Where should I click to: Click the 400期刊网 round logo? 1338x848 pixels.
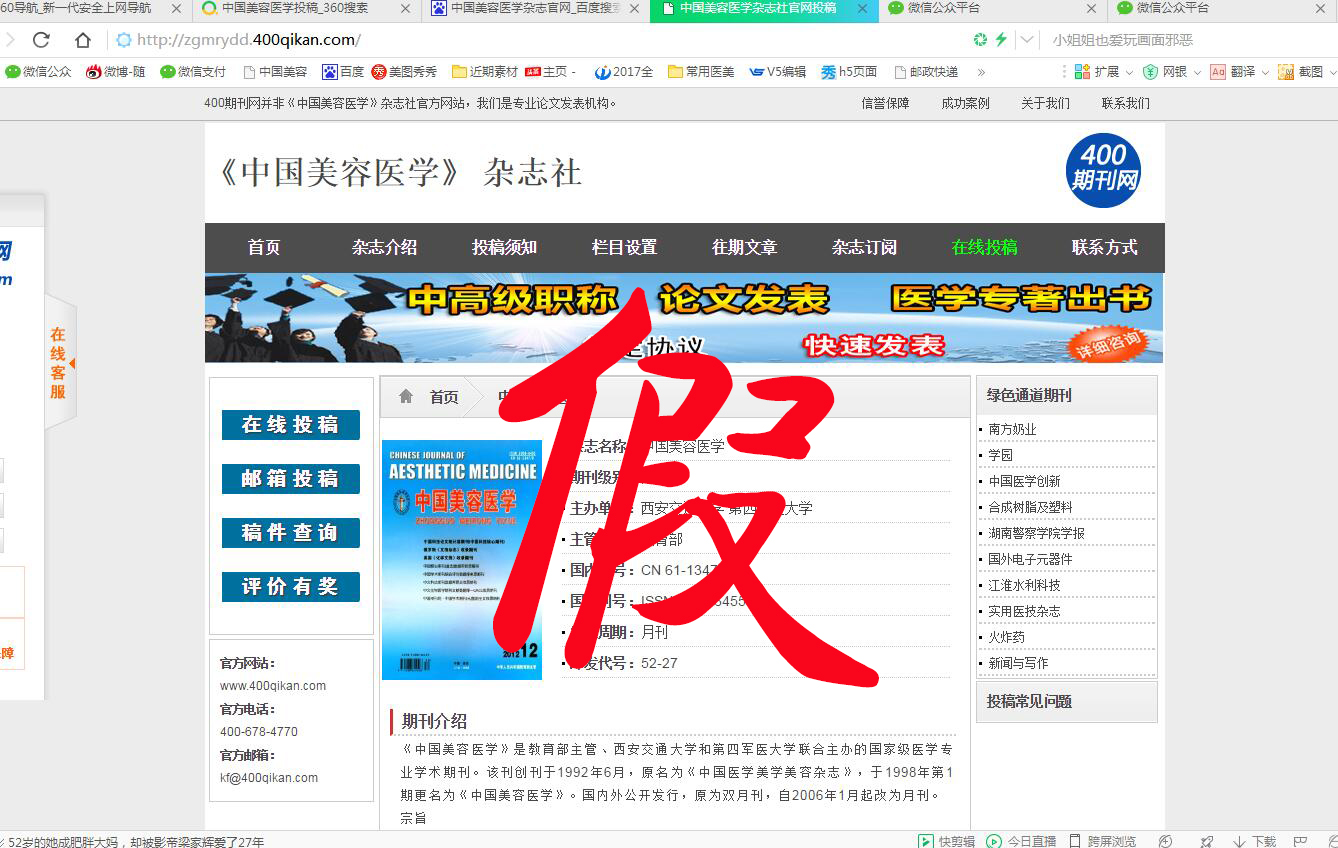1103,170
